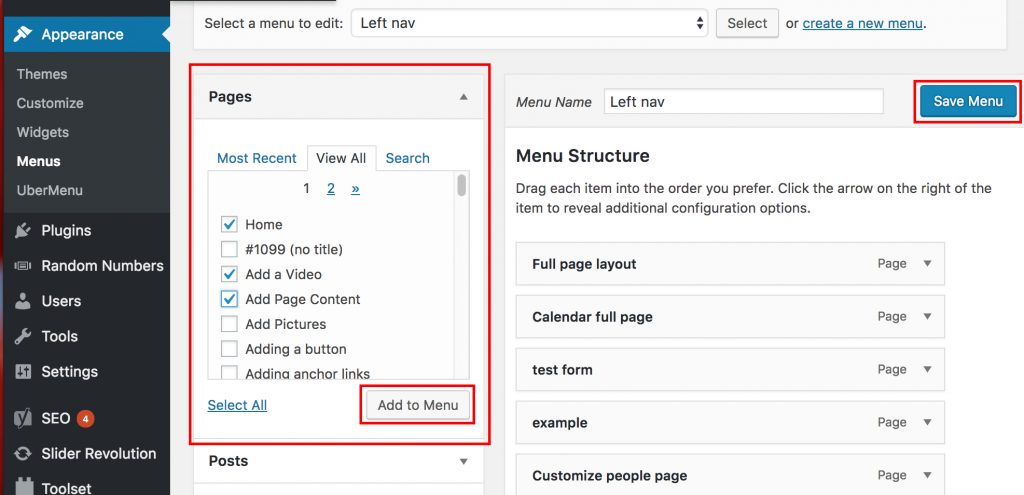Click the Settings sliders icon
This screenshot has height=495, width=1024.
(x=22, y=372)
